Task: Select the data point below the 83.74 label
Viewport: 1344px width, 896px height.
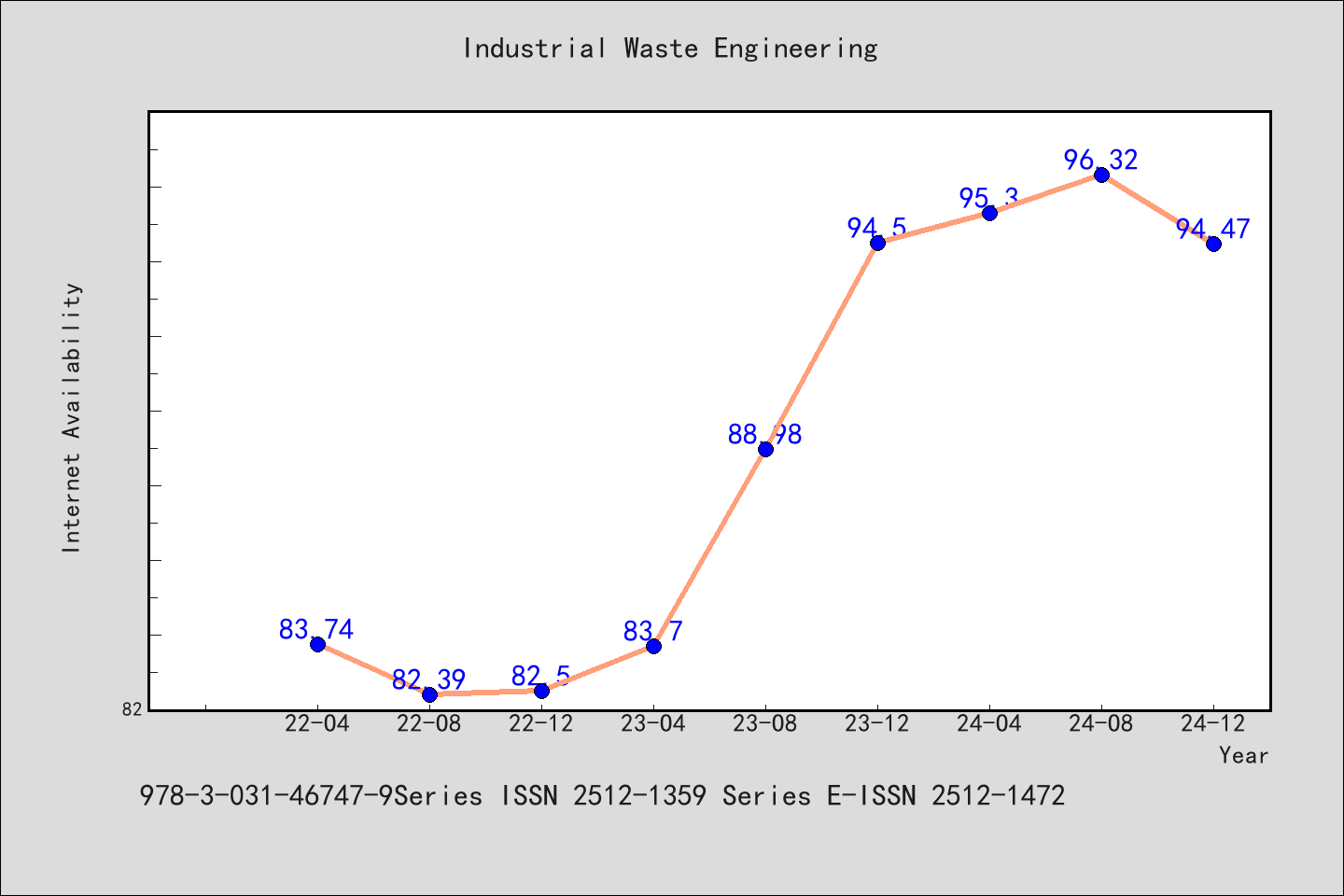Action: coord(317,644)
